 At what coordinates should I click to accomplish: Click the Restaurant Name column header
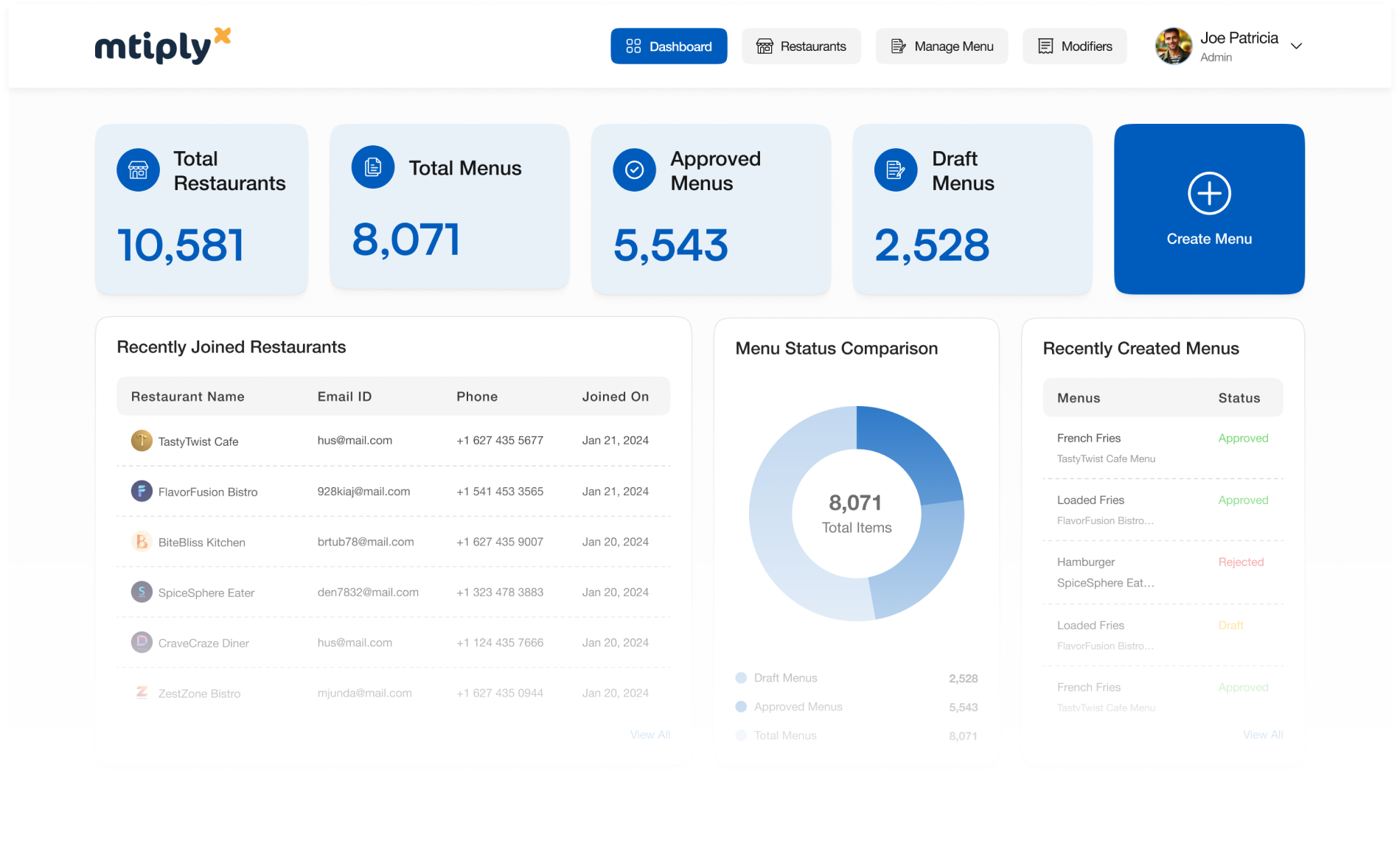click(188, 396)
